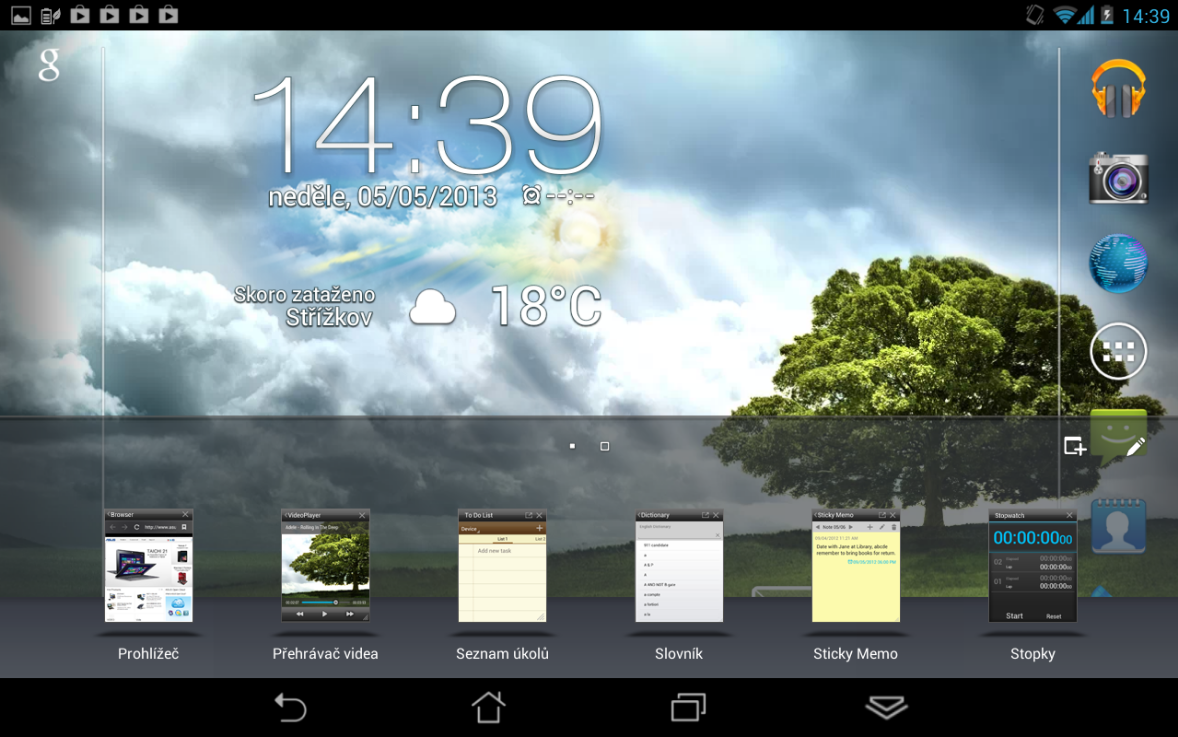Open the Slovník dictionary thumbnail
Screen dimensions: 1178x737
(679, 565)
